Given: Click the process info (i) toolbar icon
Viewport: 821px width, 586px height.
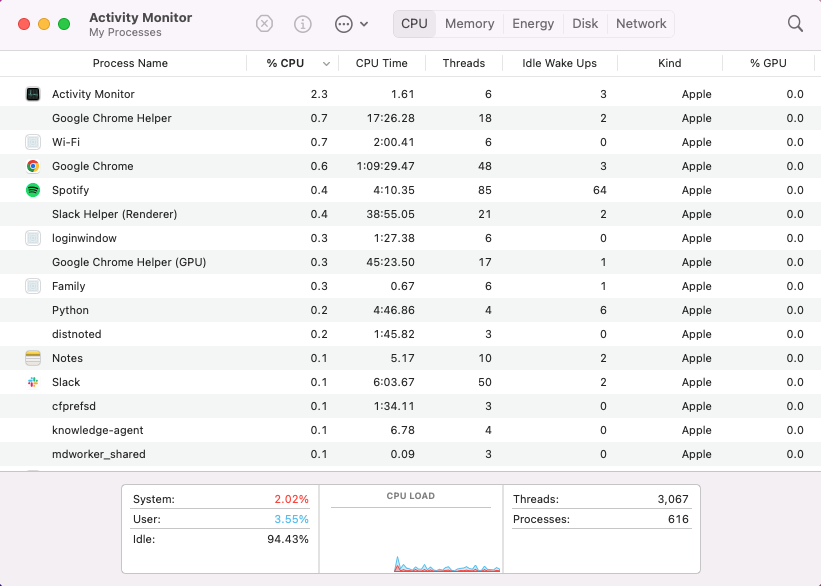Looking at the screenshot, I should click(303, 24).
